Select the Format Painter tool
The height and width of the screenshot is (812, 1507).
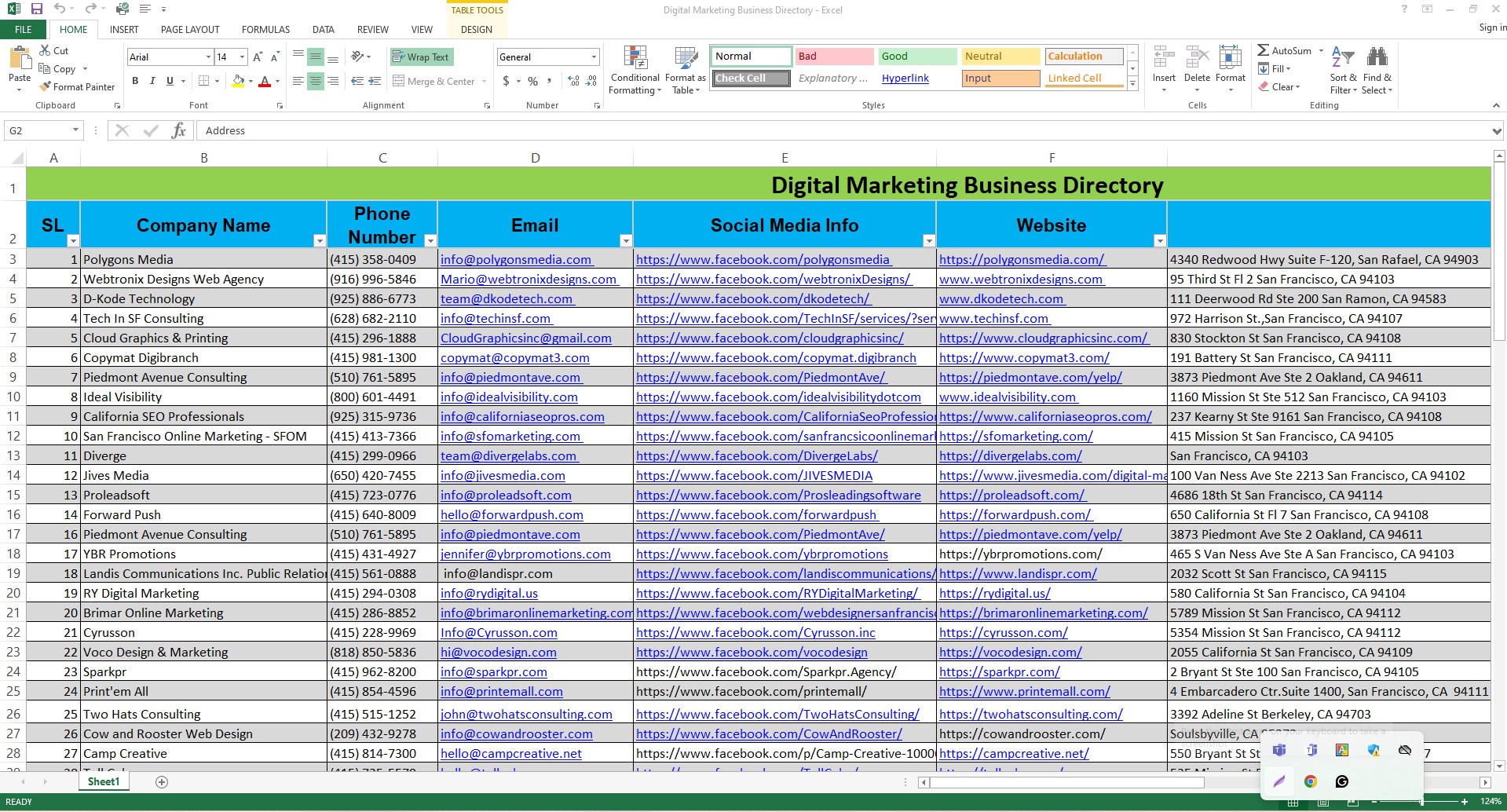coord(77,86)
